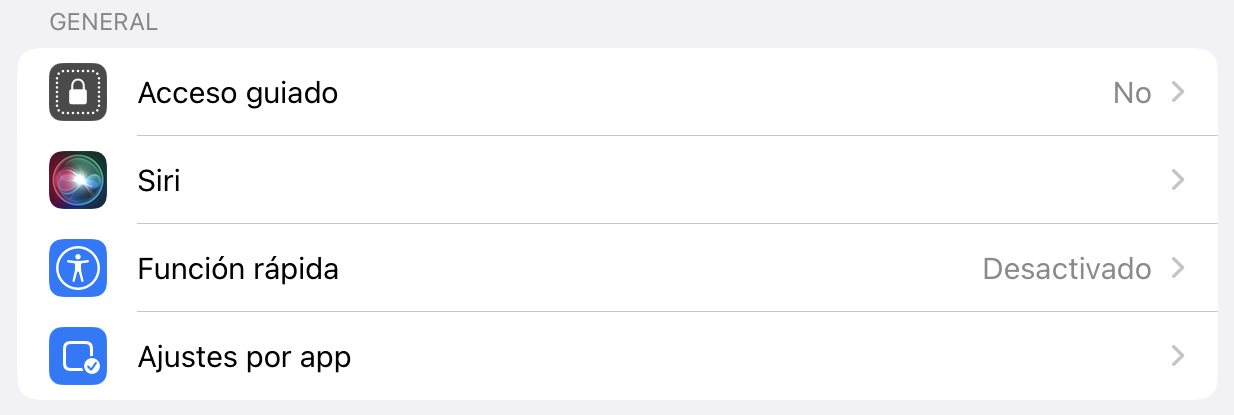Click empty space in the Siri row
This screenshot has width=1234, height=415.
670,181
